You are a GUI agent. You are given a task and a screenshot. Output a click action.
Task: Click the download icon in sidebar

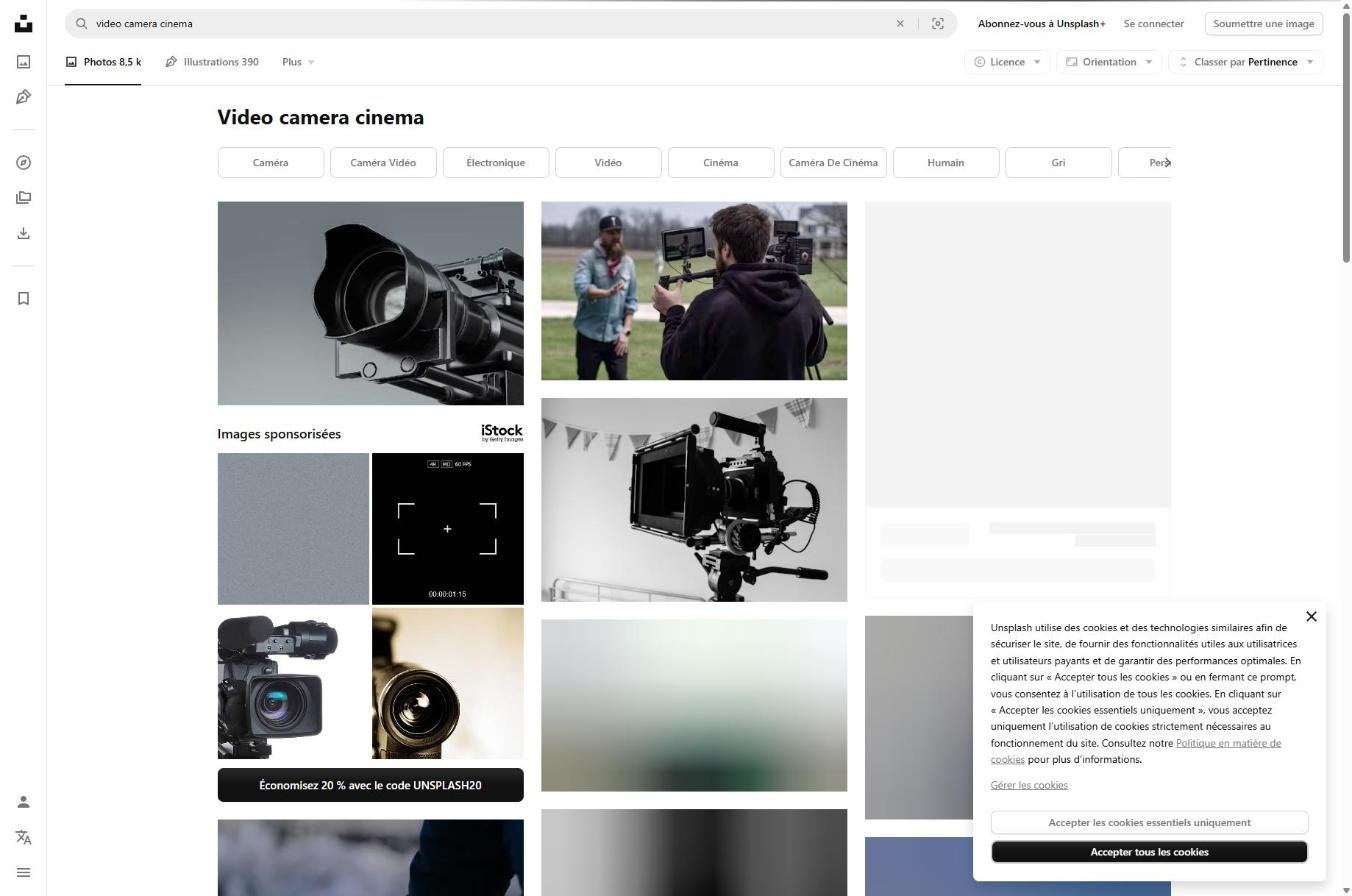(23, 233)
